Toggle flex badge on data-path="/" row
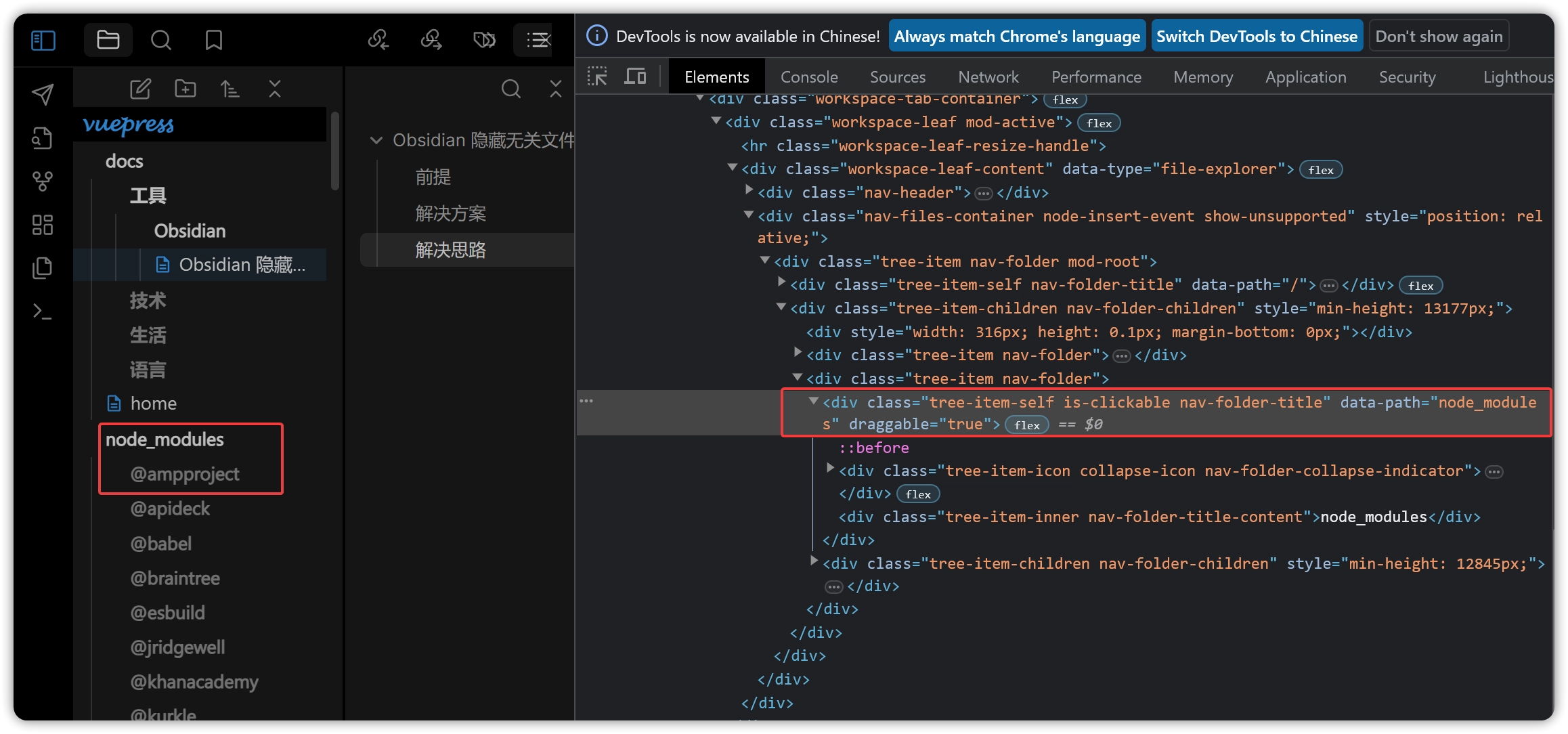 coord(1420,286)
